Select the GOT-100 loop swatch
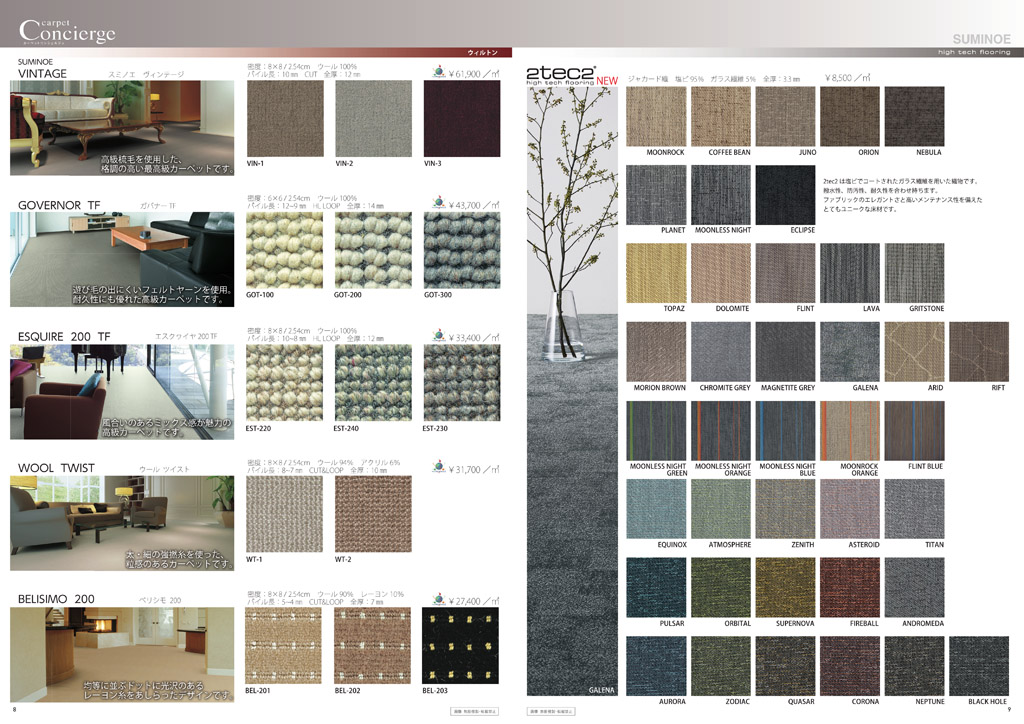The image size is (1024, 724). pyautogui.click(x=284, y=250)
